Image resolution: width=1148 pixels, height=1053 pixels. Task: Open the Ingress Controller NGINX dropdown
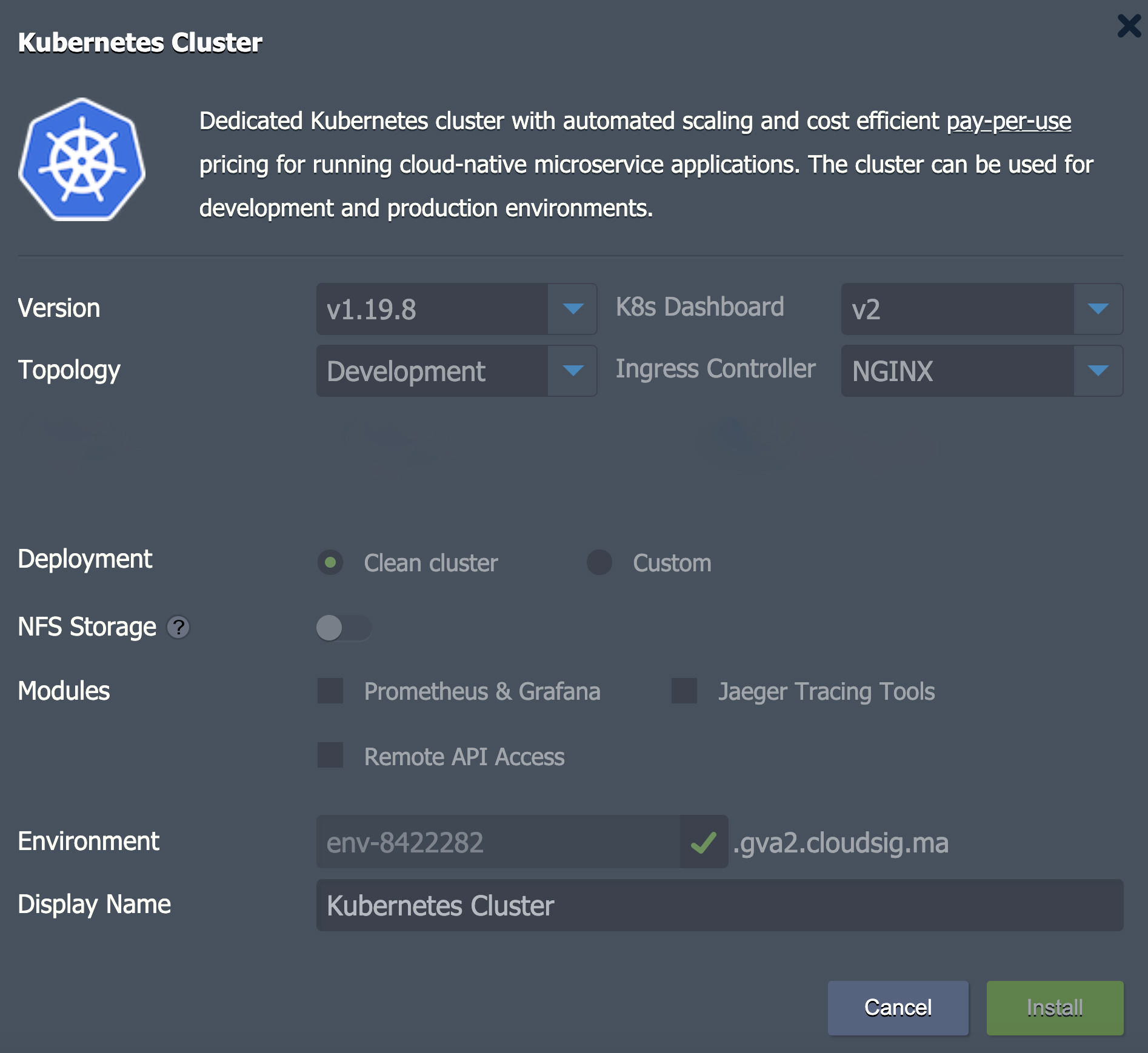coord(982,371)
